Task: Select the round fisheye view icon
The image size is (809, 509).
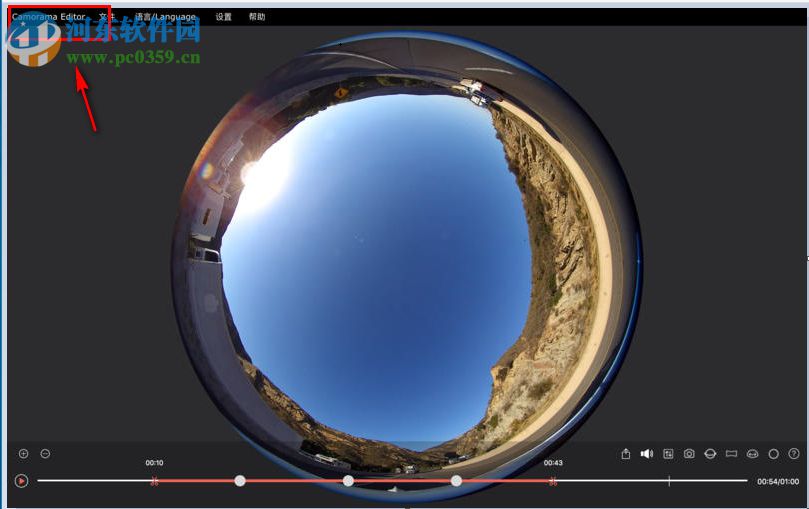Action: click(773, 454)
